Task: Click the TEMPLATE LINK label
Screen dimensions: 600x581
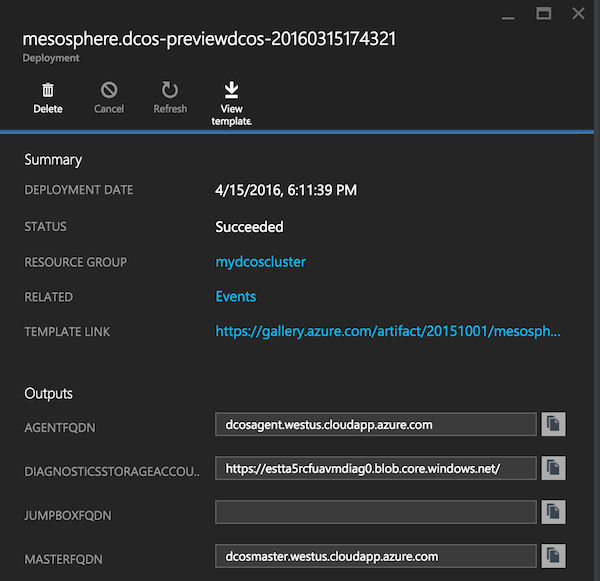Action: [67, 331]
